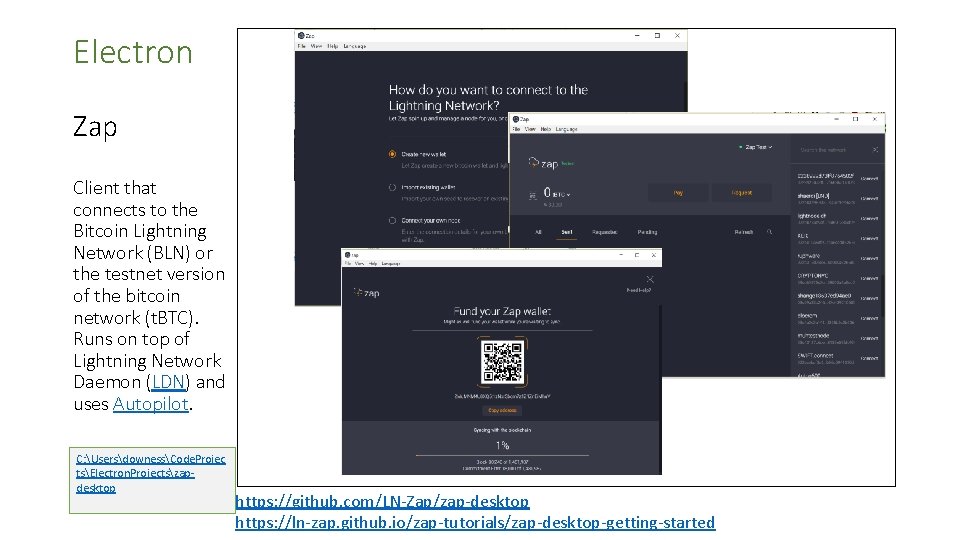Screen dimensions: 960x540
Task: Click the Zap app icon in the onboarding window title bar
Action: pyautogui.click(x=301, y=36)
